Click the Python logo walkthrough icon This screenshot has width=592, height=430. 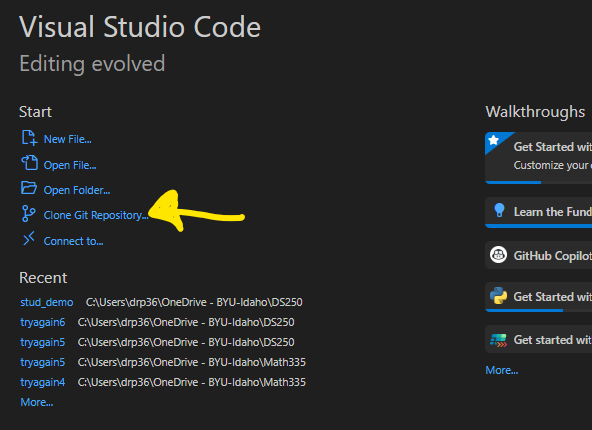498,296
